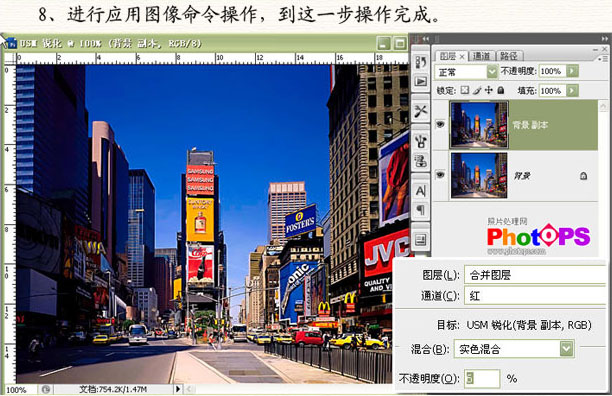612x396 pixels.
Task: Hide the 背景 layer eye icon
Action: pyautogui.click(x=440, y=175)
